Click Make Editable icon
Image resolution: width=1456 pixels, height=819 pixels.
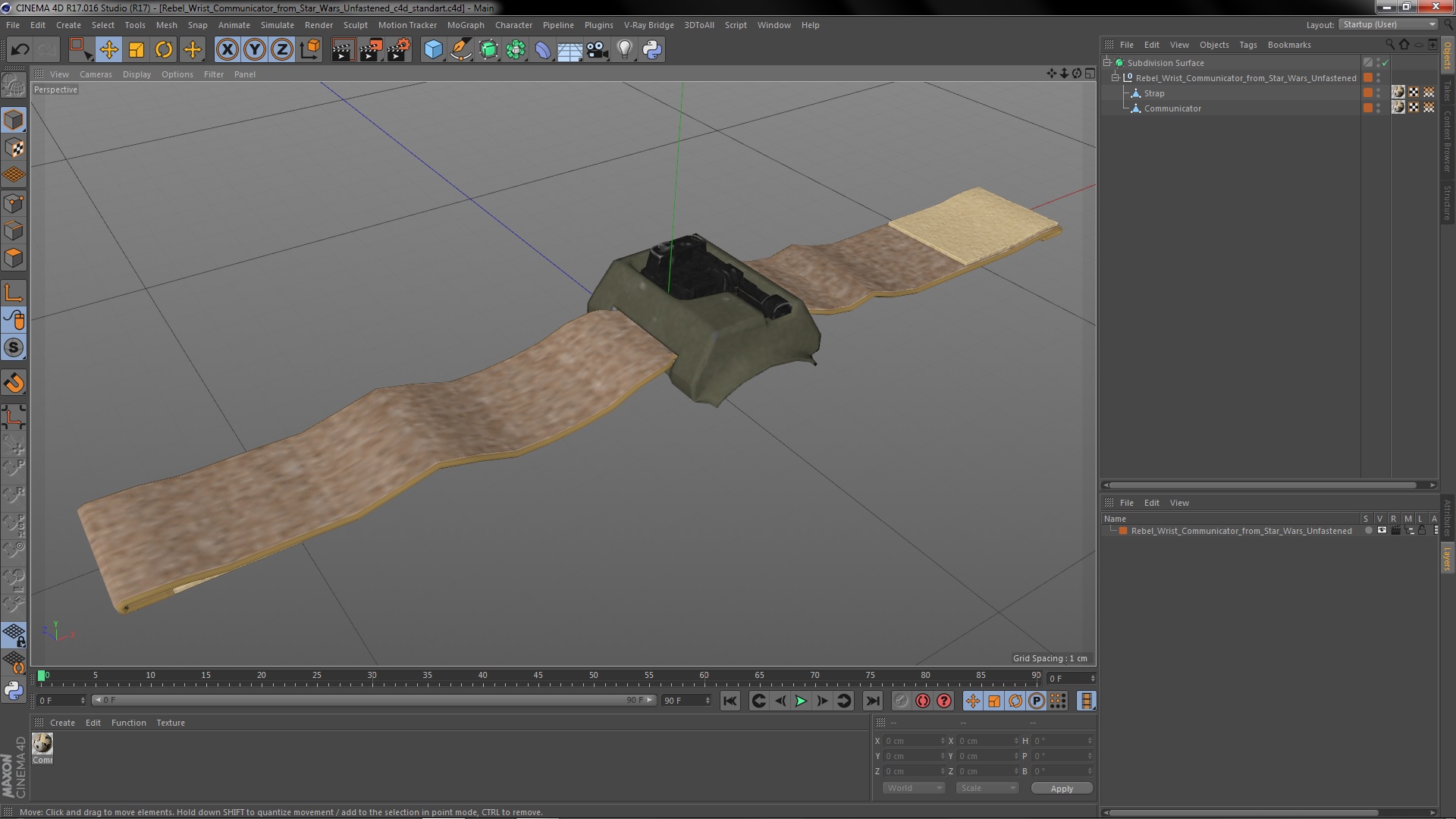point(14,86)
